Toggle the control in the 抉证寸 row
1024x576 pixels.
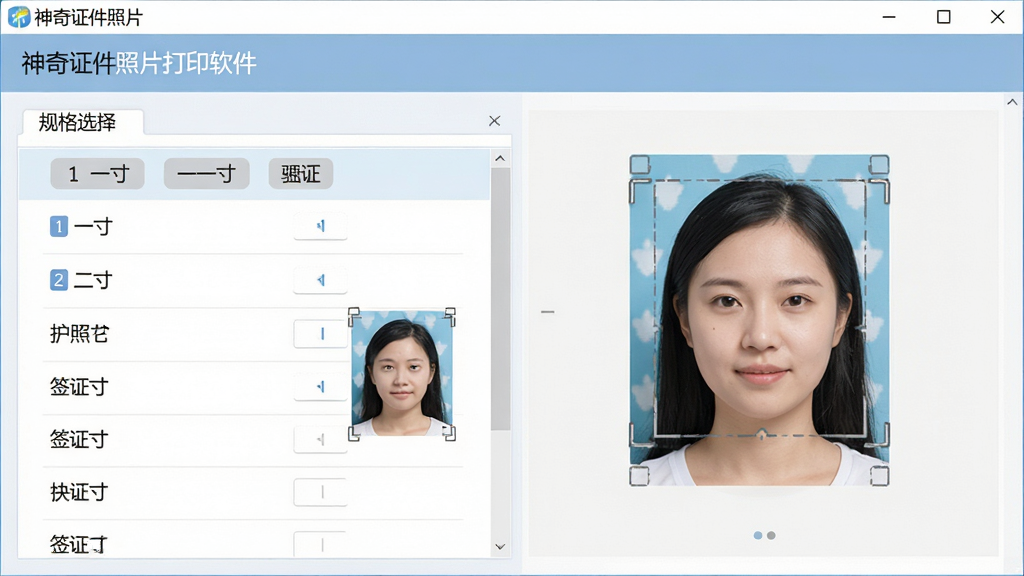[x=320, y=492]
